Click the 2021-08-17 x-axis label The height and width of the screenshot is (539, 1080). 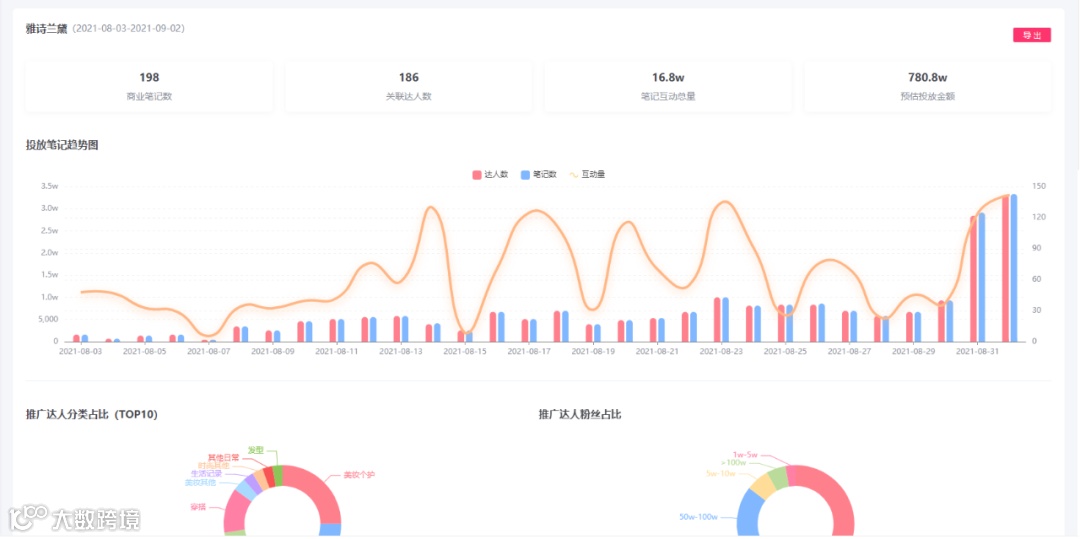[529, 351]
